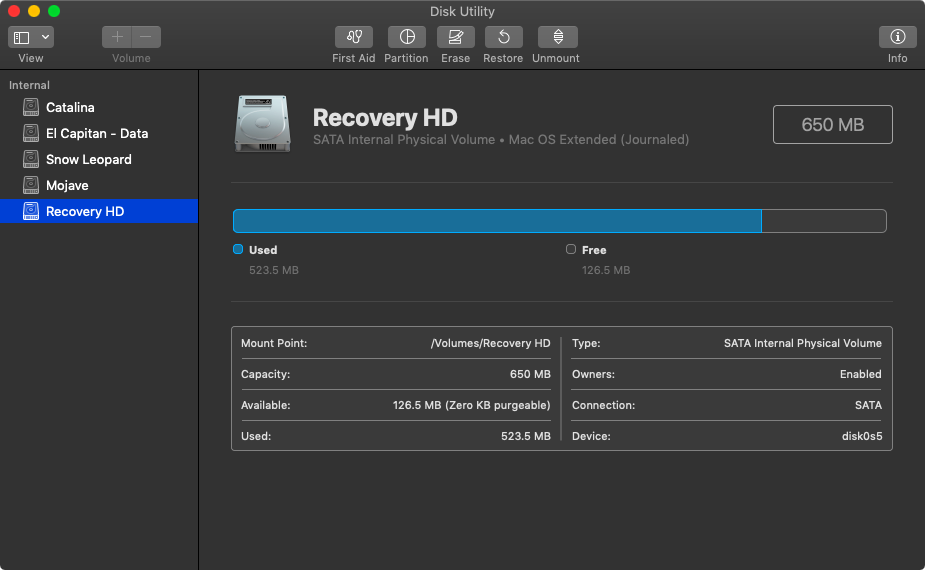Click the volume type subtitle text

click(501, 140)
